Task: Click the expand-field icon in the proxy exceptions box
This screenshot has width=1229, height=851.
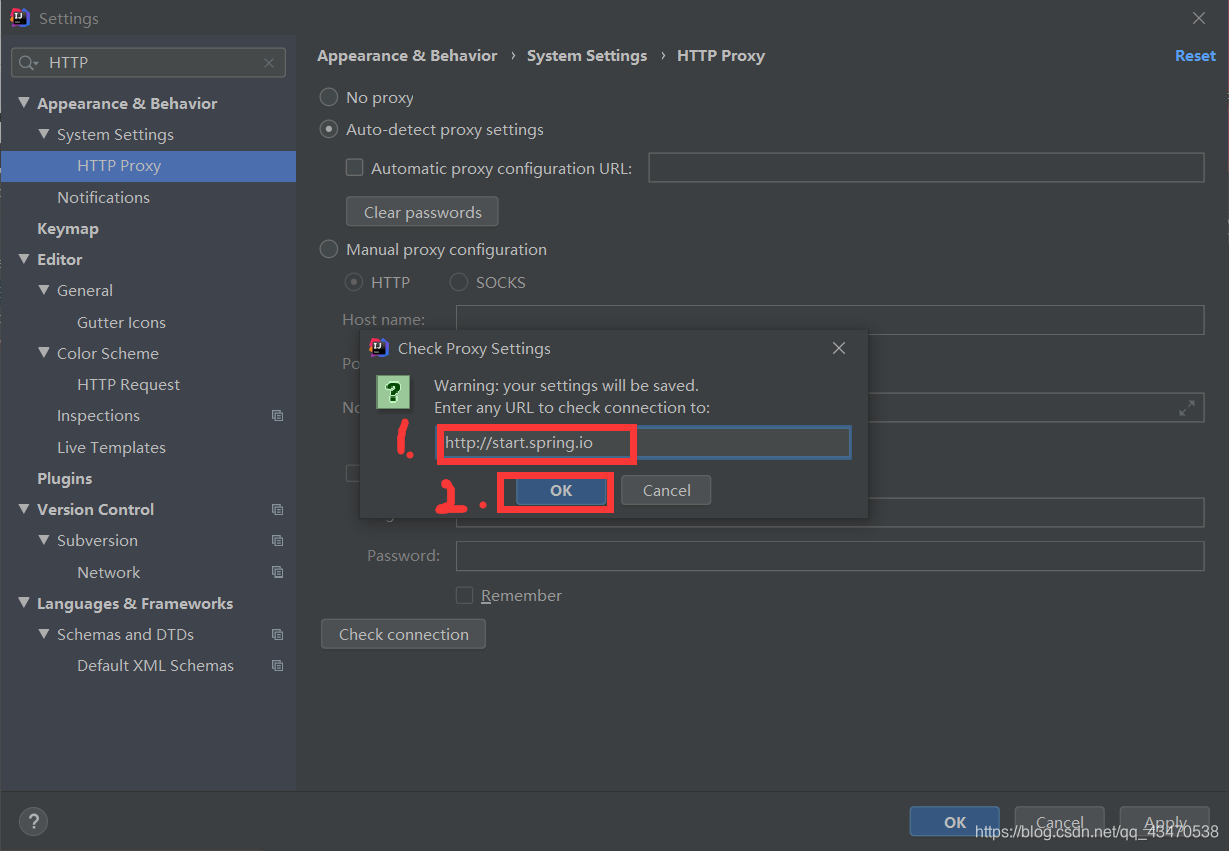Action: 1186,407
